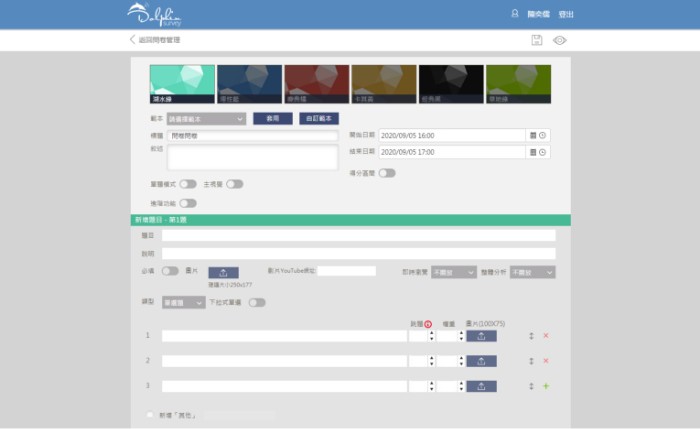Image resolution: width=700 pixels, height=429 pixels.
Task: Click 返回問卷管理 back link
Action: [x=155, y=40]
